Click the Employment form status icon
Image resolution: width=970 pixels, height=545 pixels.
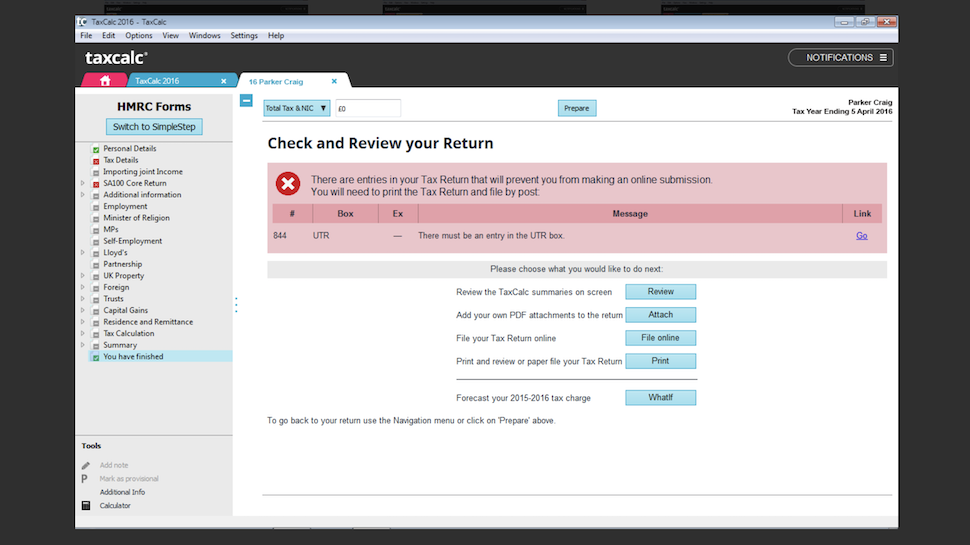pos(96,207)
